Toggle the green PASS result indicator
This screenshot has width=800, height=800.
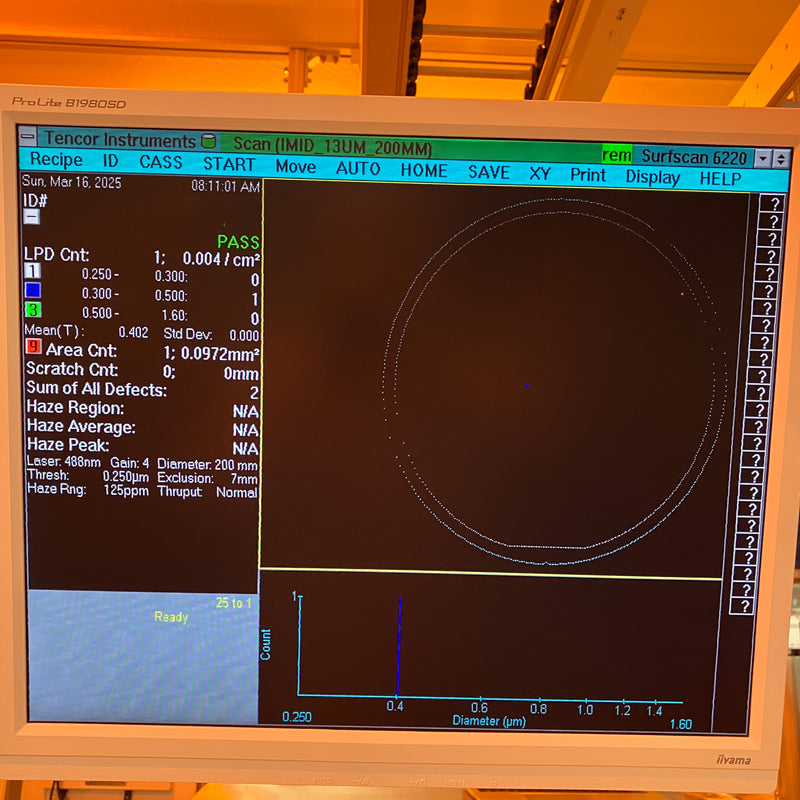tap(240, 242)
